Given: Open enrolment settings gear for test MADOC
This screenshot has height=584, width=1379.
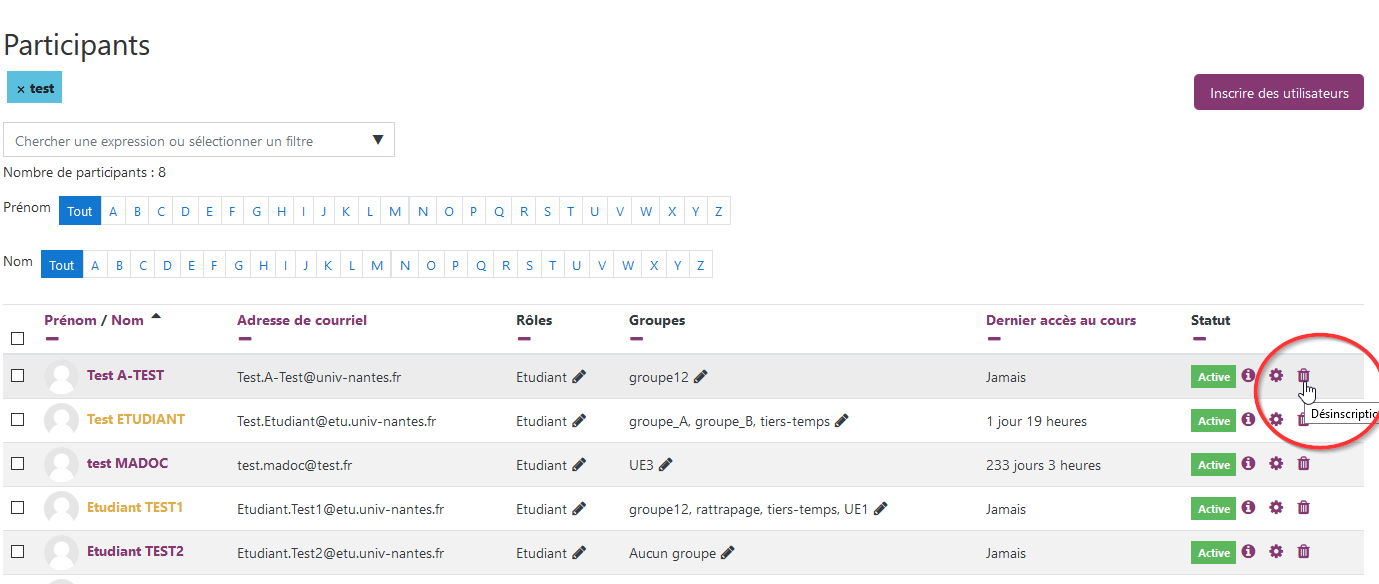Looking at the screenshot, I should tap(1275, 464).
